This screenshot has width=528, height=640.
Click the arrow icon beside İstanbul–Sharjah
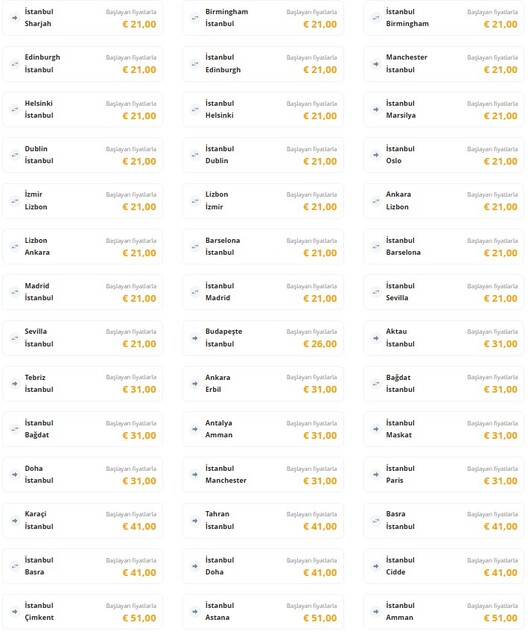click(15, 18)
